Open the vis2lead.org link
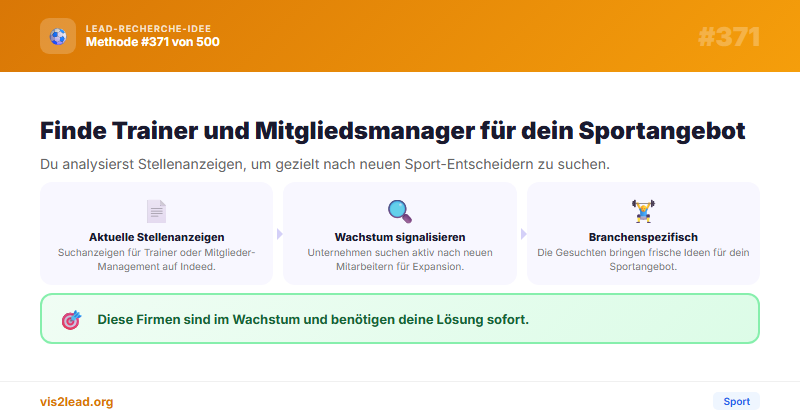The image size is (800, 420). [x=77, y=402]
